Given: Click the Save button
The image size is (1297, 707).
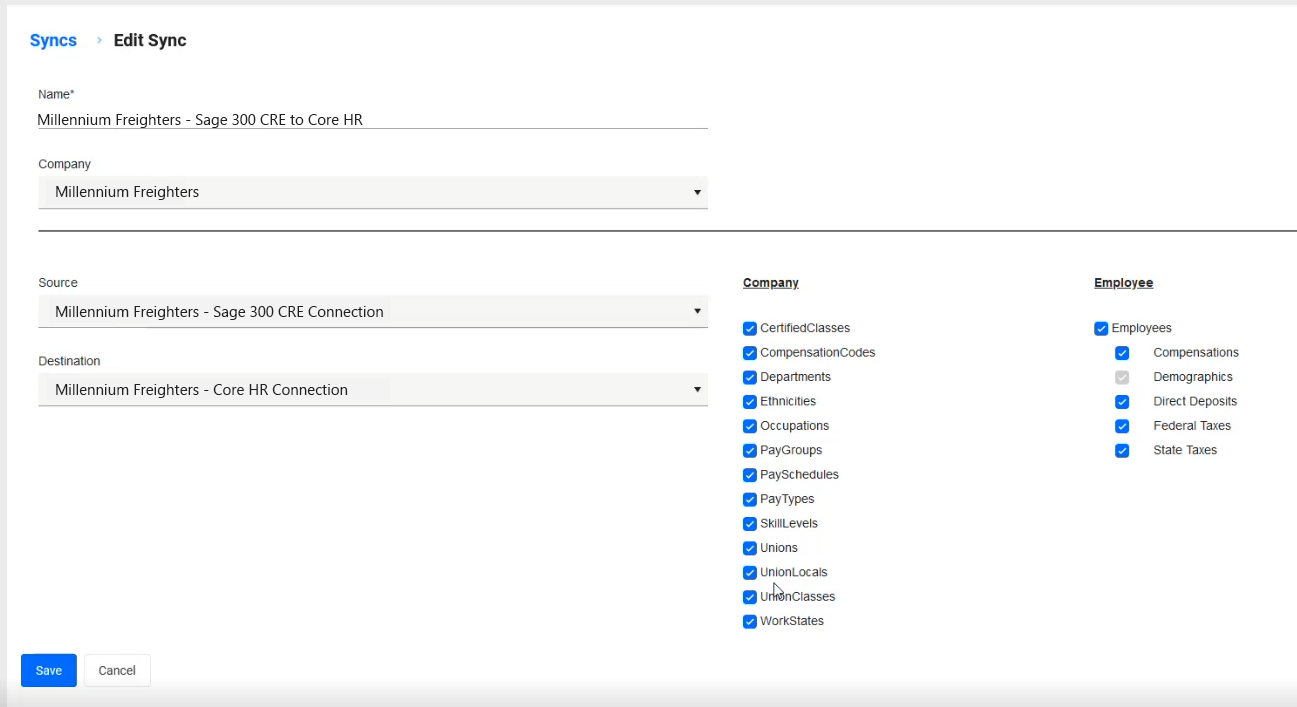Looking at the screenshot, I should [x=49, y=670].
